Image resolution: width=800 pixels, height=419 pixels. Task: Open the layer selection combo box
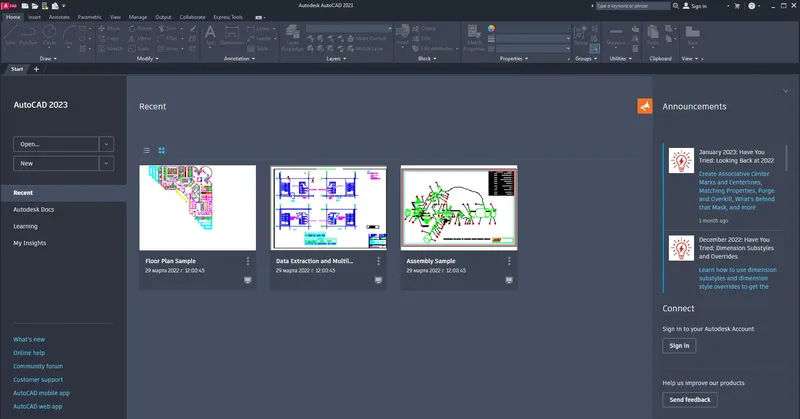click(x=349, y=29)
